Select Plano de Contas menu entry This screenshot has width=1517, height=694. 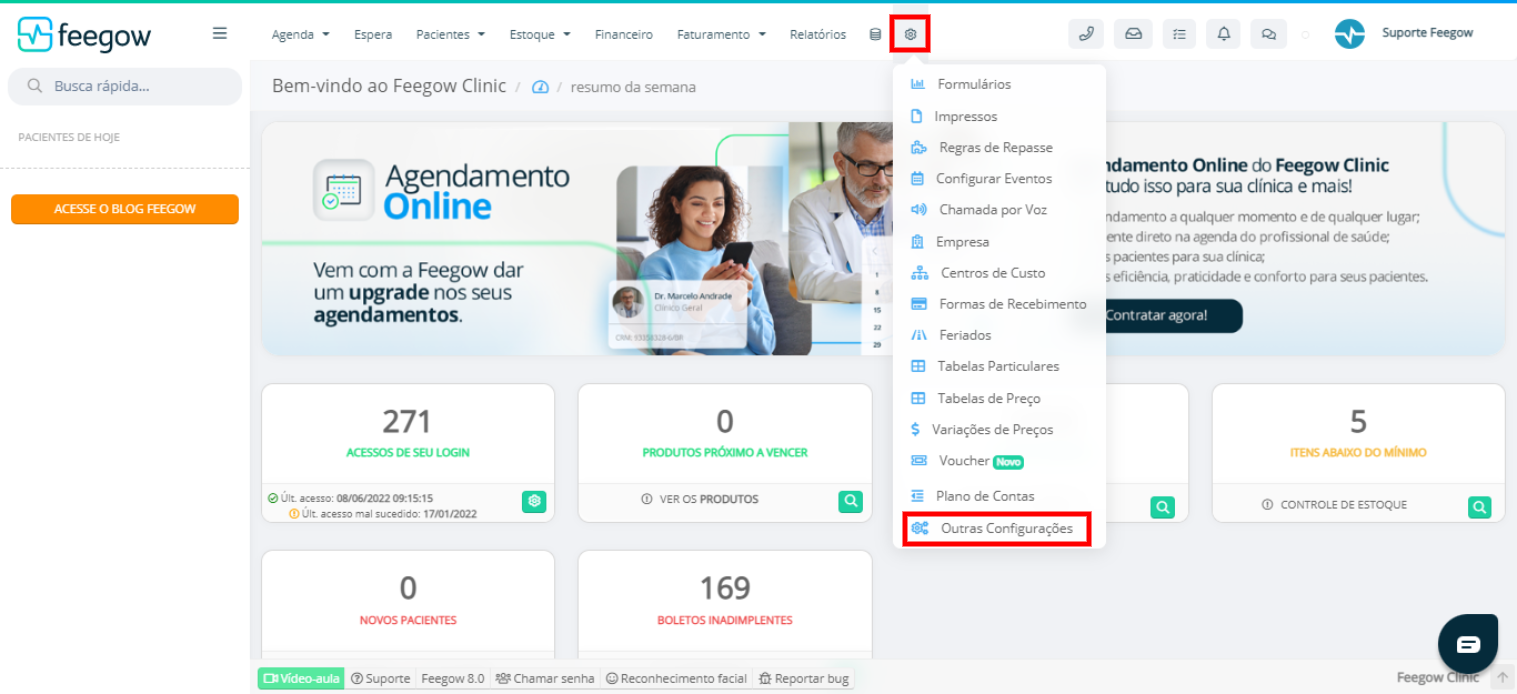999,496
